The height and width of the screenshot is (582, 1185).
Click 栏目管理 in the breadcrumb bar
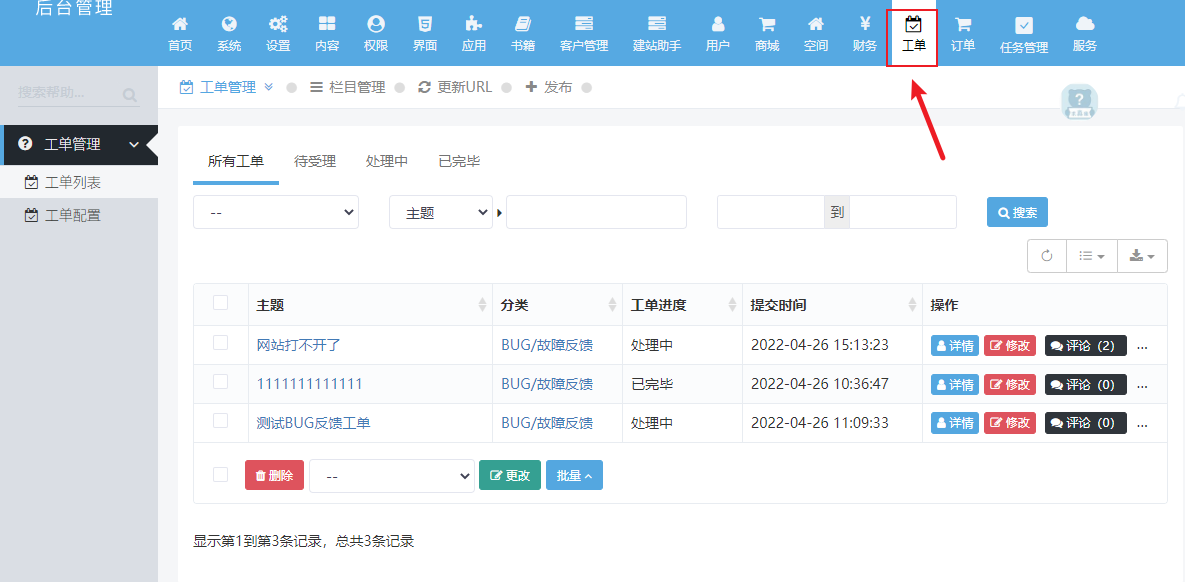click(348, 87)
